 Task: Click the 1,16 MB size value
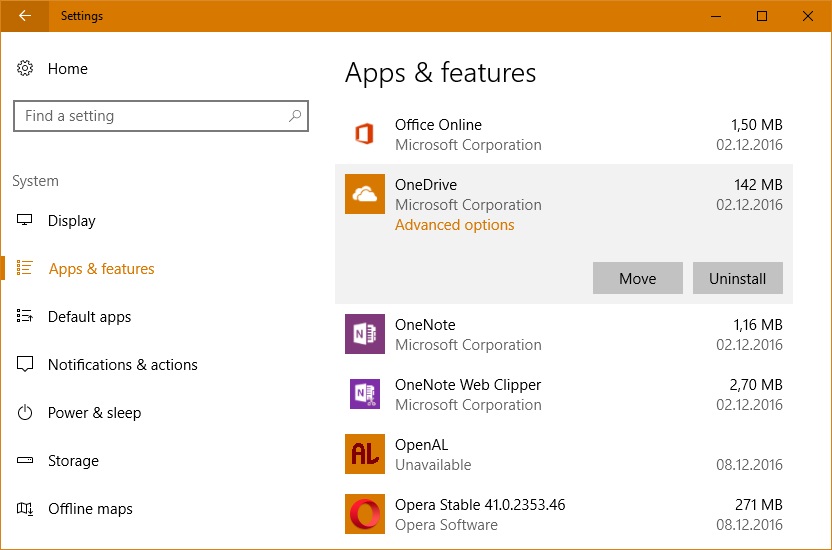(x=758, y=325)
